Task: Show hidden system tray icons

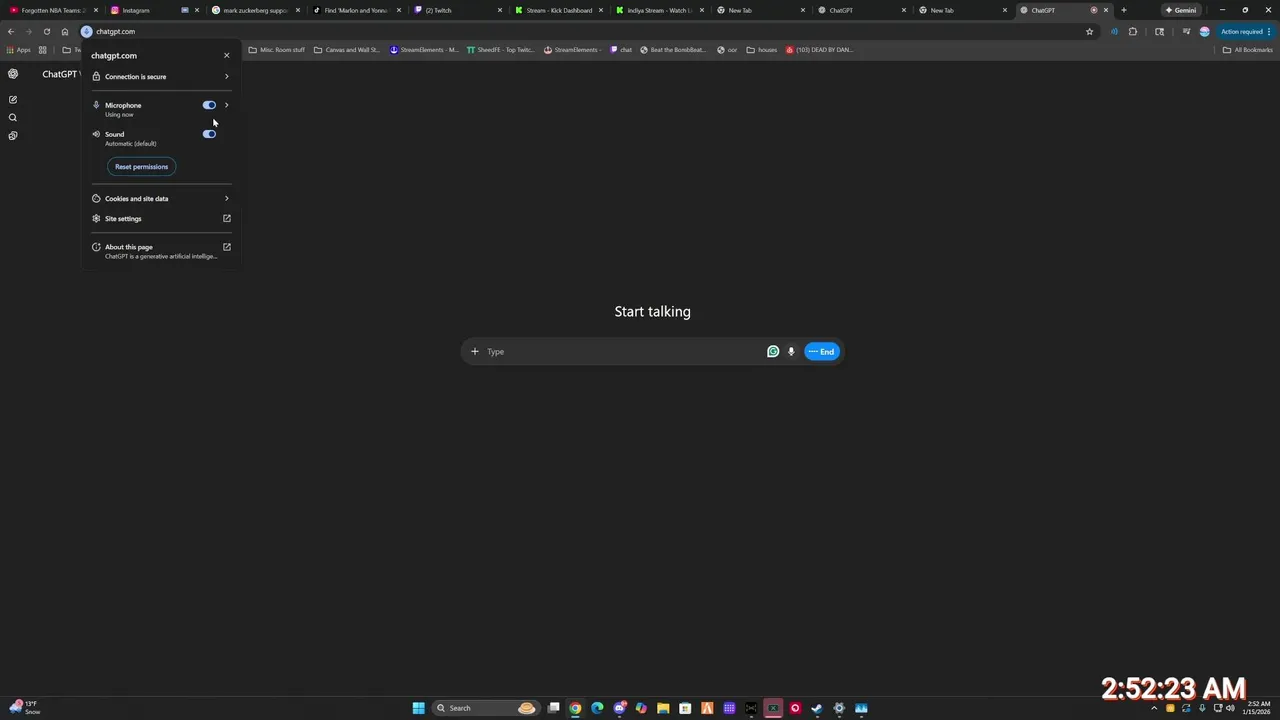Action: click(1154, 708)
